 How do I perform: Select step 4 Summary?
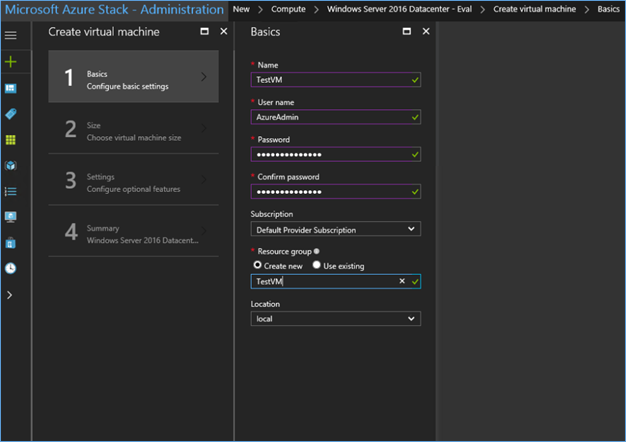pos(133,231)
